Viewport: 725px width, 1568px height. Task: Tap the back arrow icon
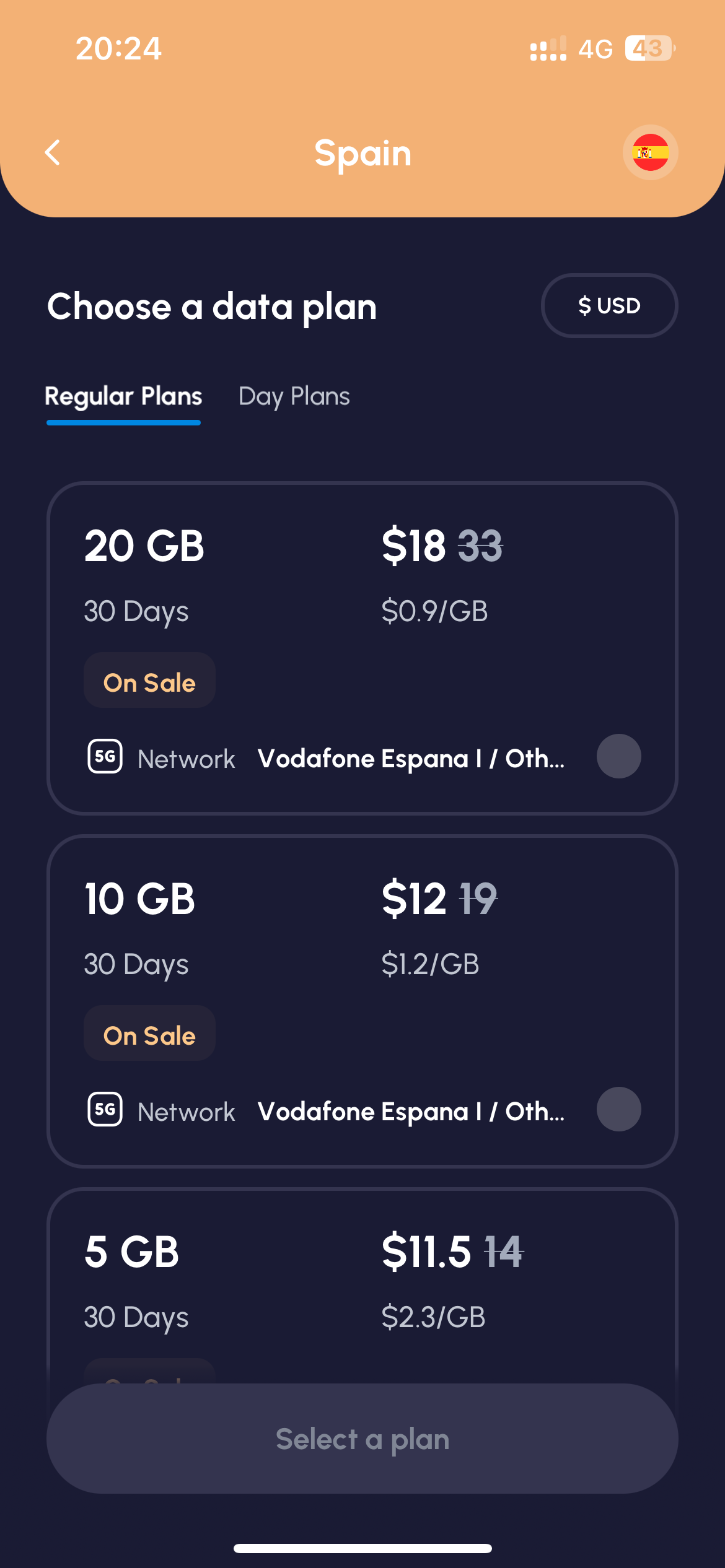(x=53, y=152)
